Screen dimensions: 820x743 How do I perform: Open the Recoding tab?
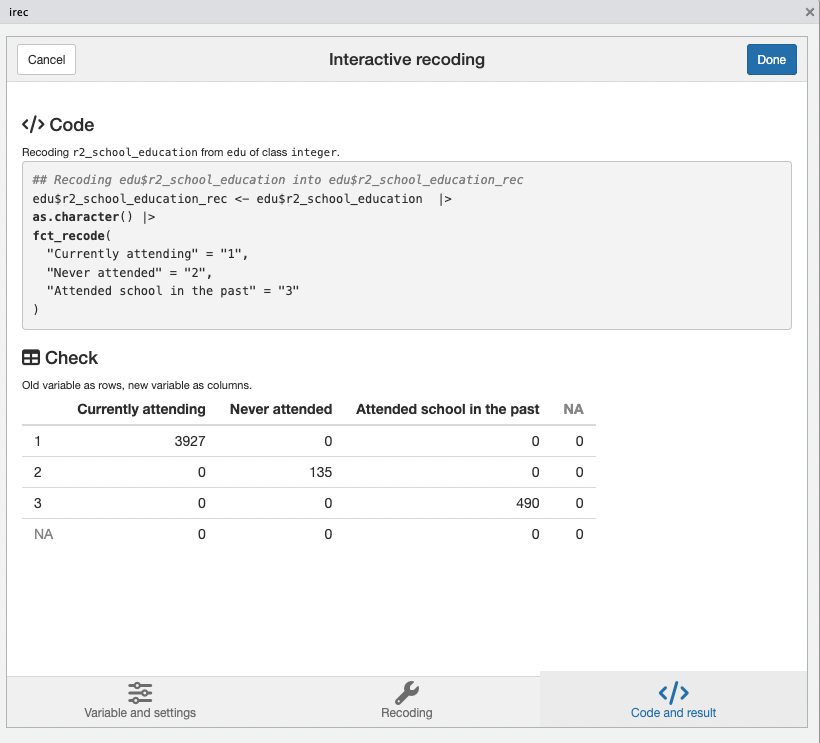(406, 700)
